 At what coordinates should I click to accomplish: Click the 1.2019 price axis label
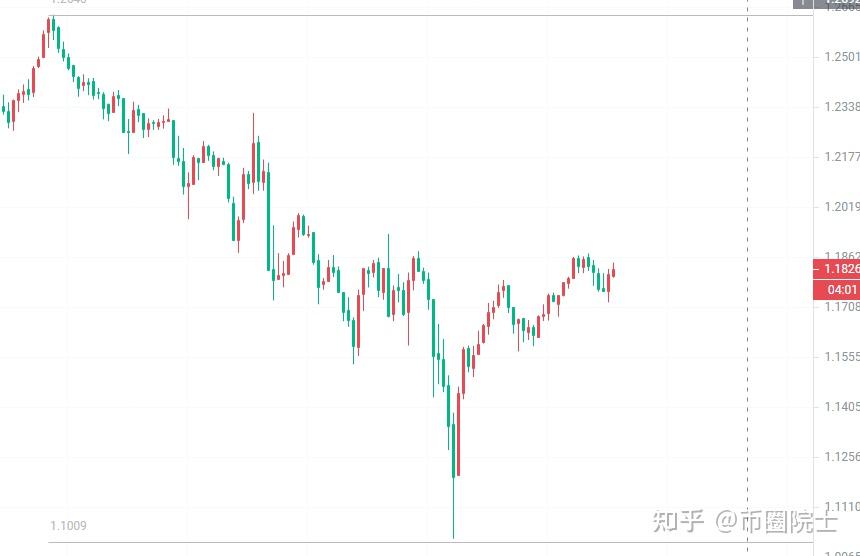click(x=838, y=207)
